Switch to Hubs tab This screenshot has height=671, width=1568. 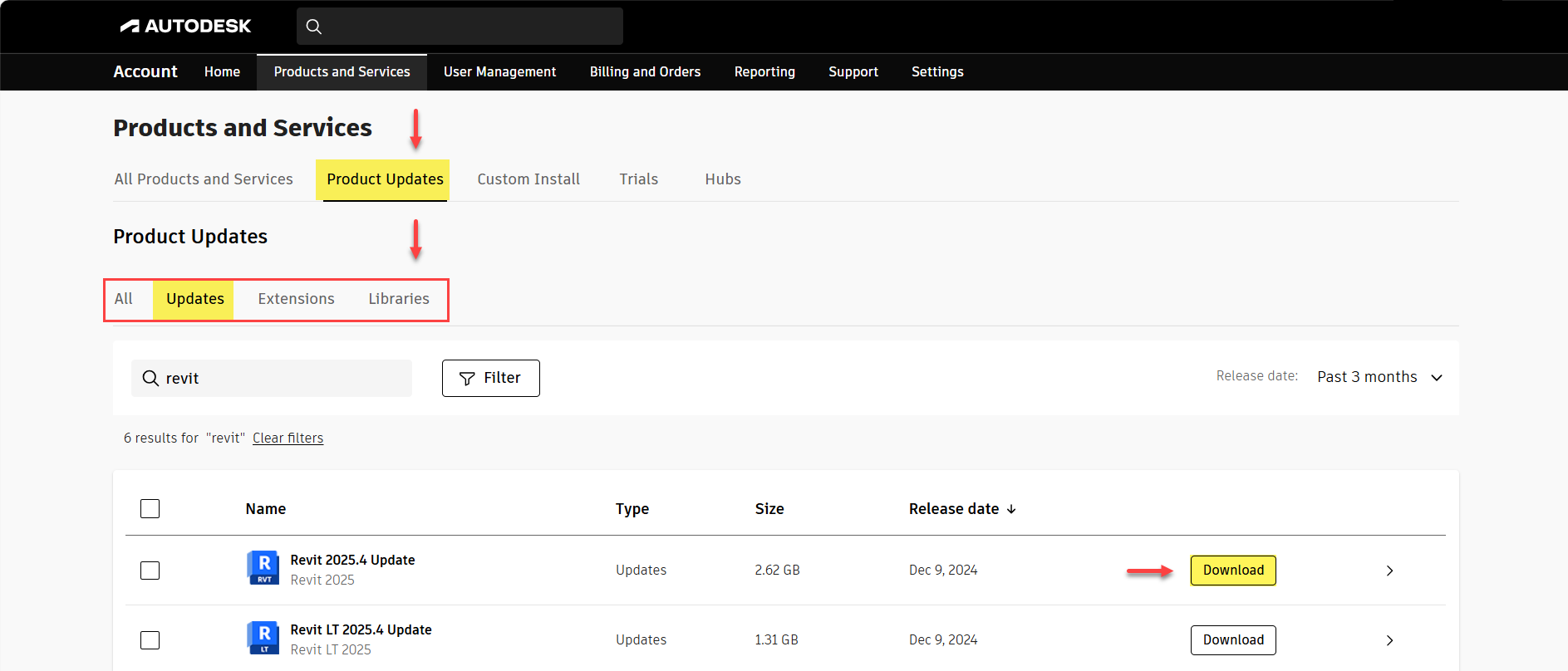(x=723, y=179)
